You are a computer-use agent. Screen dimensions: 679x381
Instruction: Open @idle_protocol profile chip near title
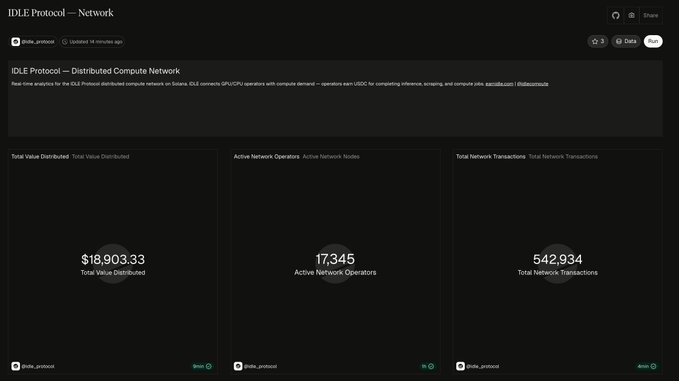pos(33,42)
